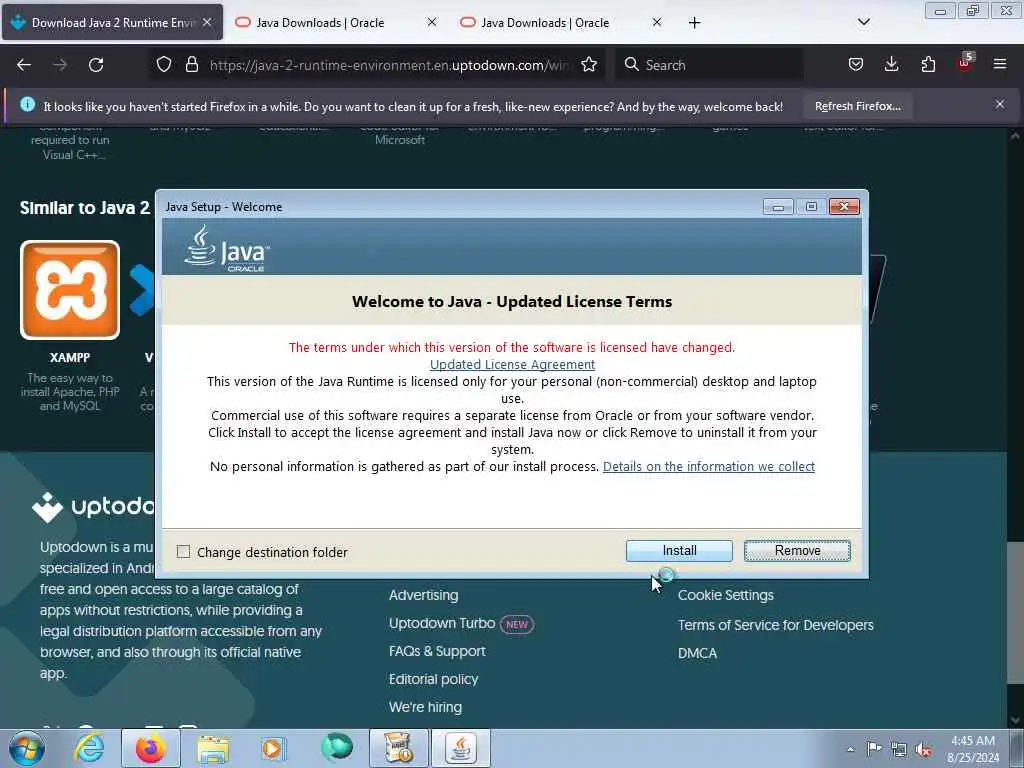This screenshot has height=768, width=1024.
Task: Open the Editorial policy footer link
Action: point(433,679)
